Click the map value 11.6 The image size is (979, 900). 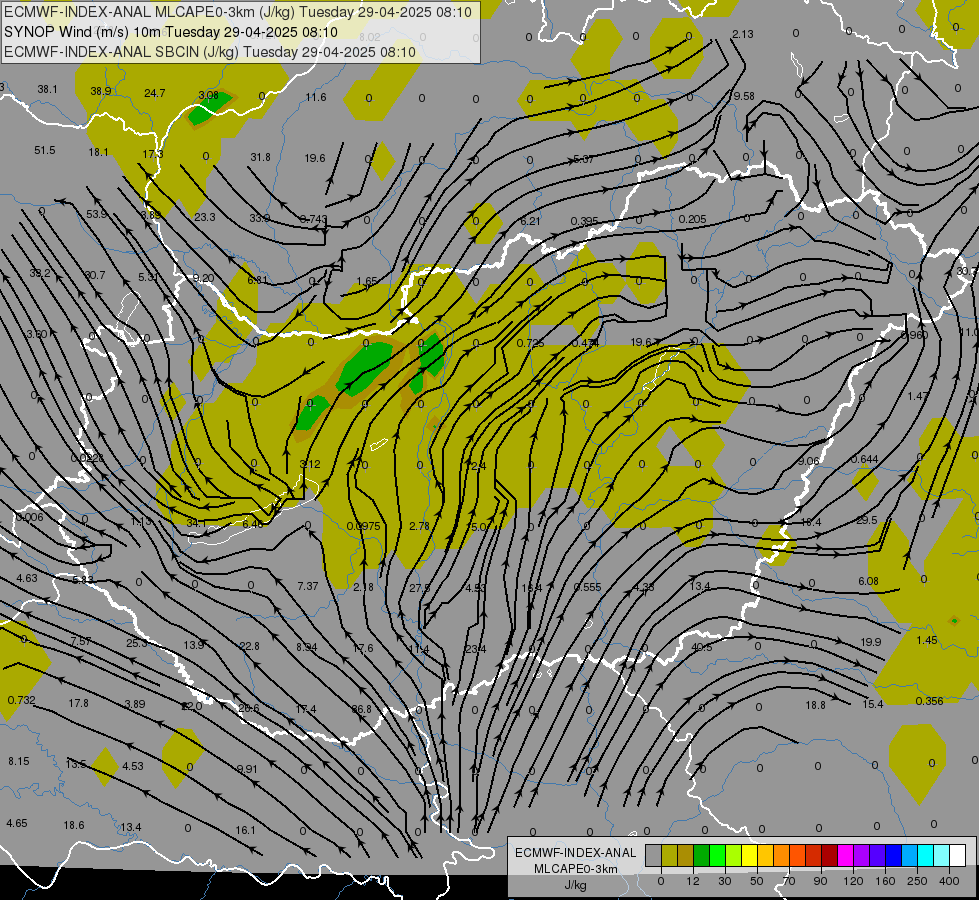pyautogui.click(x=316, y=97)
